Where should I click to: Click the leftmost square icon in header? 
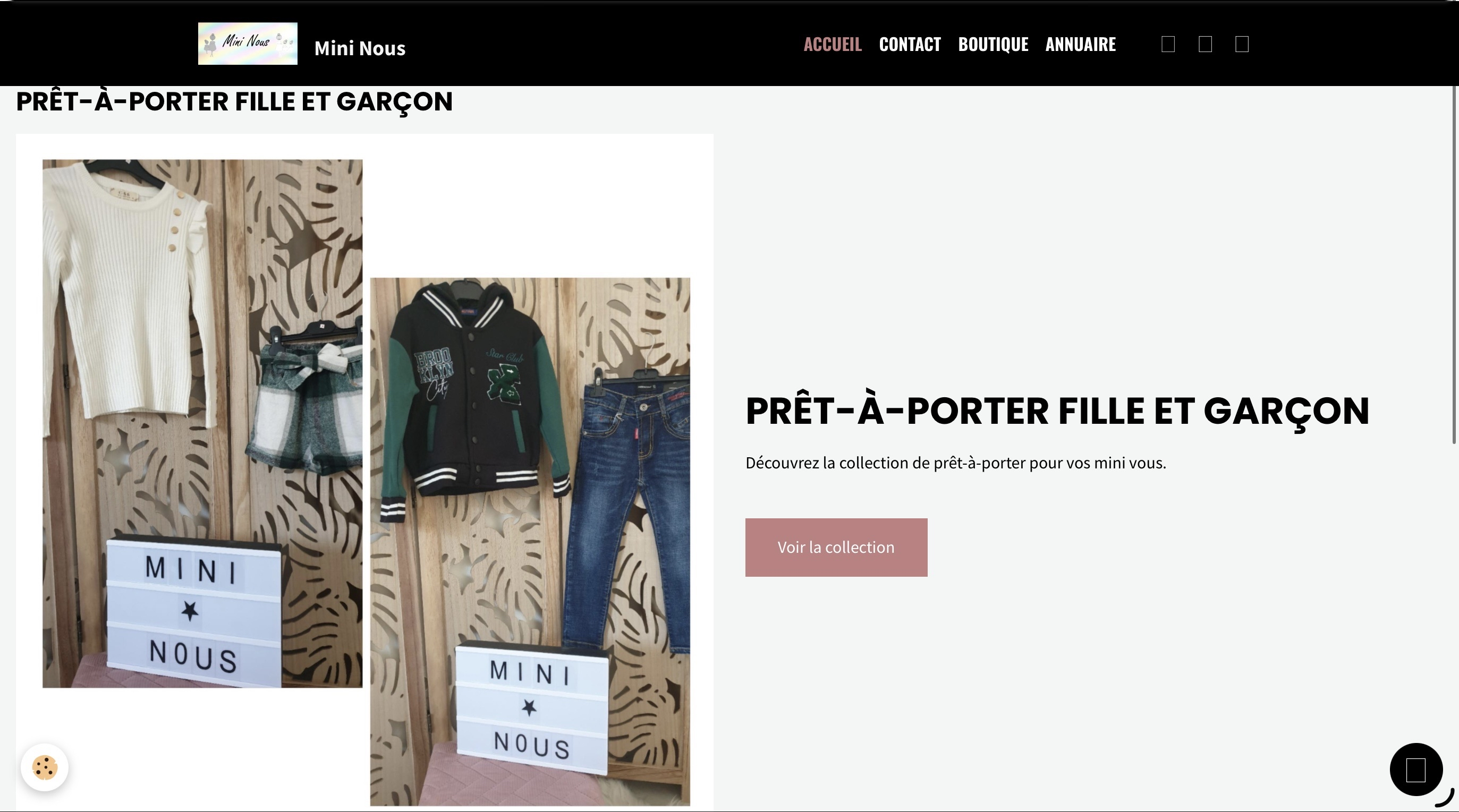coord(1168,44)
